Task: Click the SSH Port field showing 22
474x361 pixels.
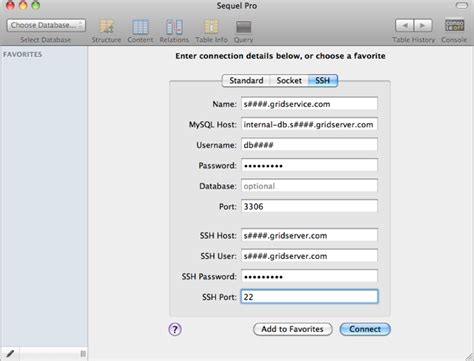Action: 309,297
